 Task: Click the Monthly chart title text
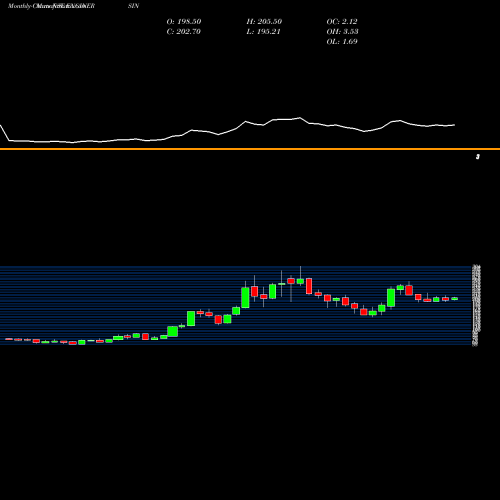point(51,6)
